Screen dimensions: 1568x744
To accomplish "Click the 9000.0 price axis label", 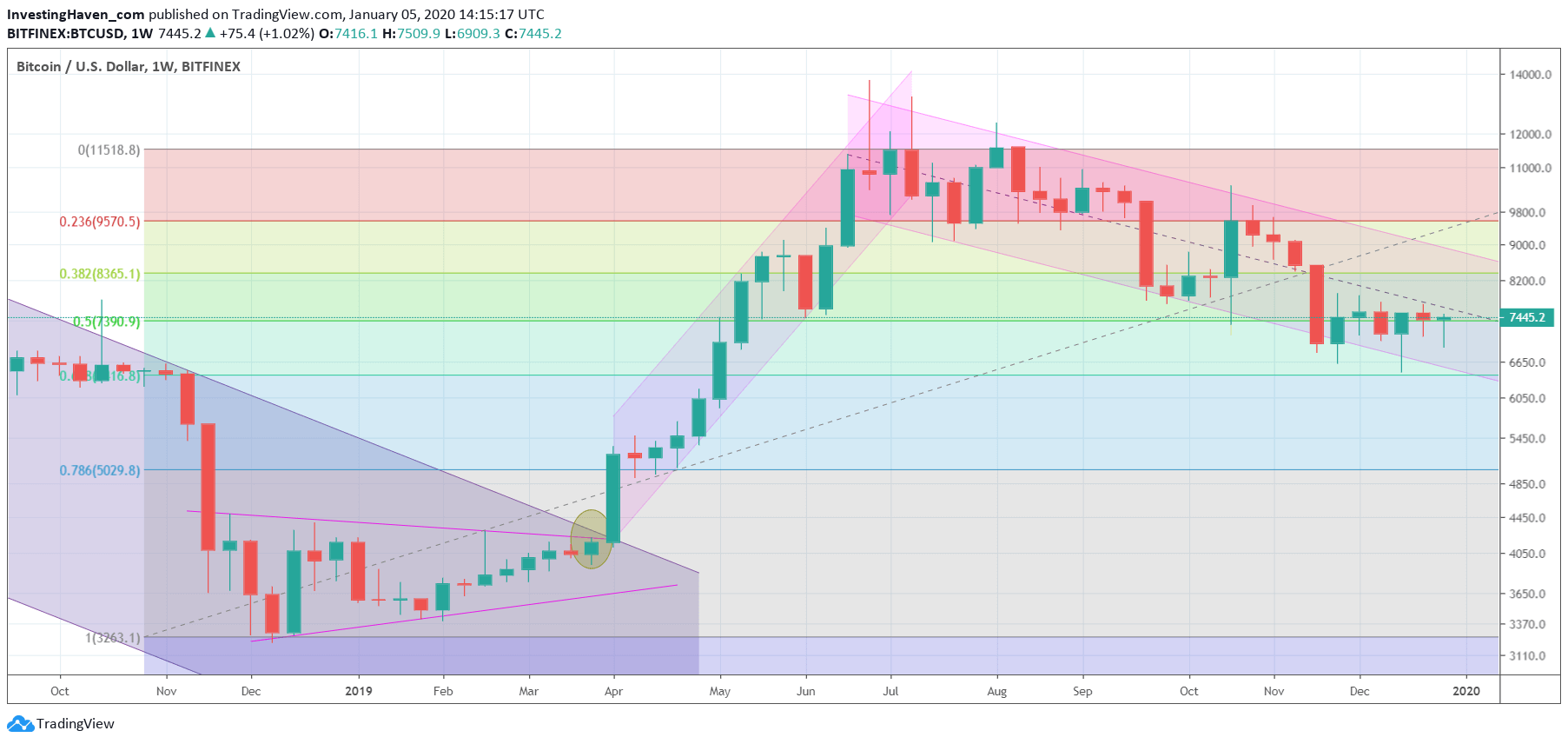I will 1527,246.
